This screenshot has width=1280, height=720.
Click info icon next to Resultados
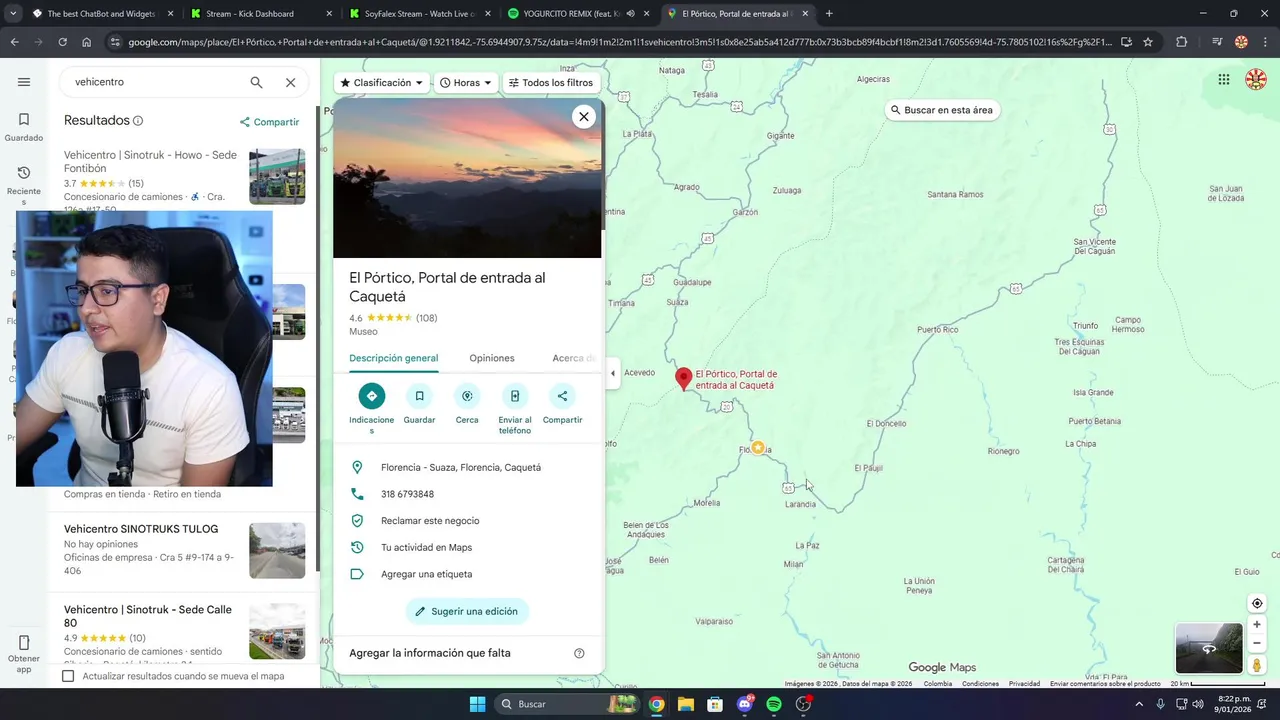click(138, 121)
